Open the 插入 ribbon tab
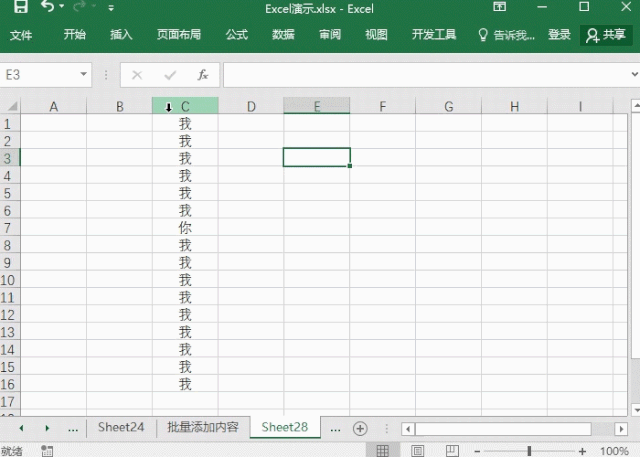The height and width of the screenshot is (457, 640). (121, 35)
